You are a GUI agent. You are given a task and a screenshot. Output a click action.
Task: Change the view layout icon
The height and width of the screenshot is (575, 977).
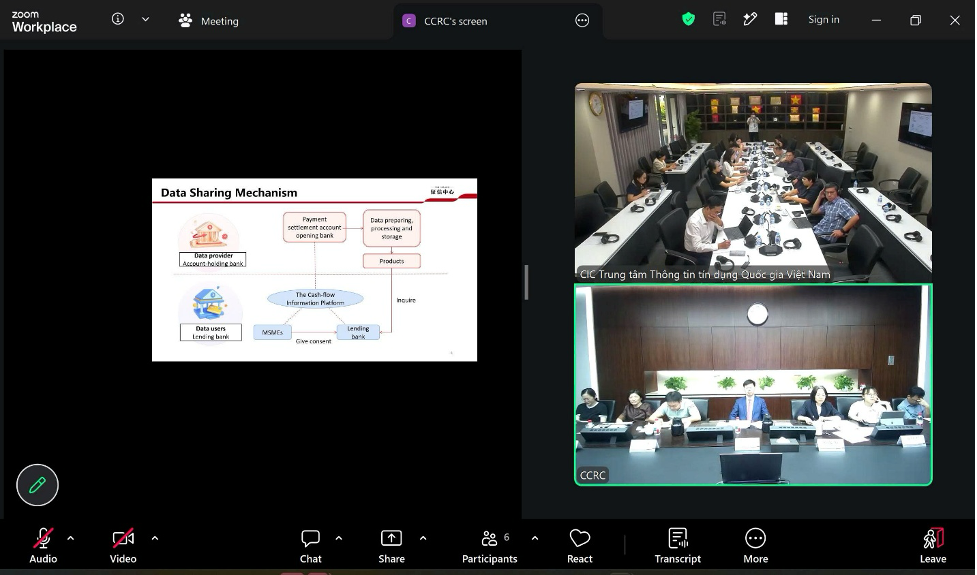[781, 19]
